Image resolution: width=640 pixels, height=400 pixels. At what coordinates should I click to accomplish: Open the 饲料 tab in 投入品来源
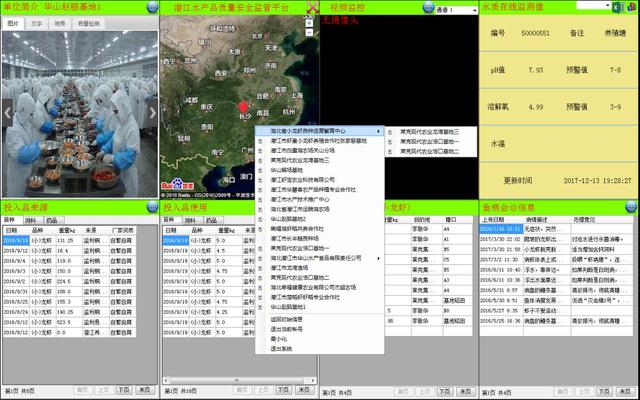click(30, 220)
